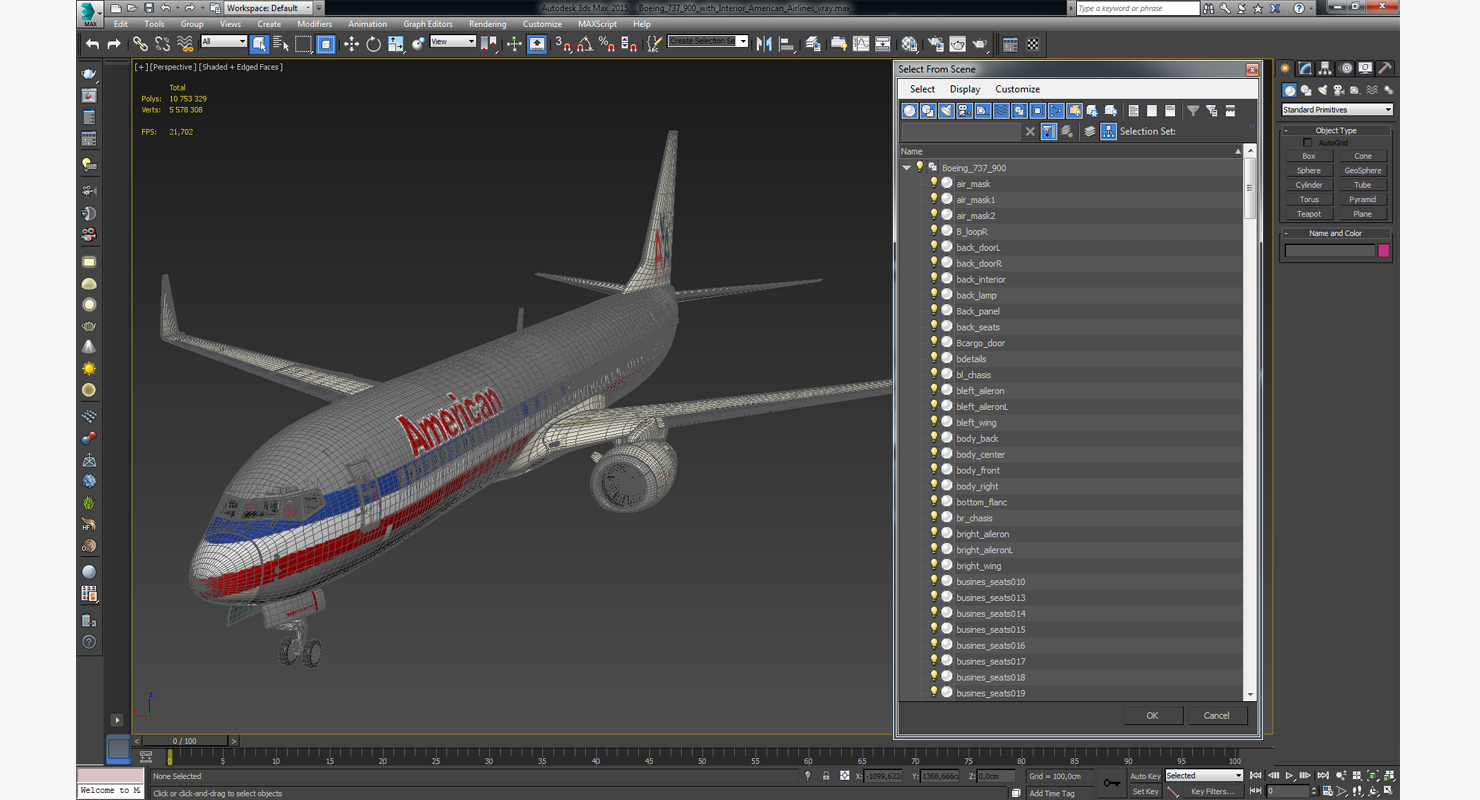Toggle light bulb icon for air_mask row
1480x800 pixels.
934,184
